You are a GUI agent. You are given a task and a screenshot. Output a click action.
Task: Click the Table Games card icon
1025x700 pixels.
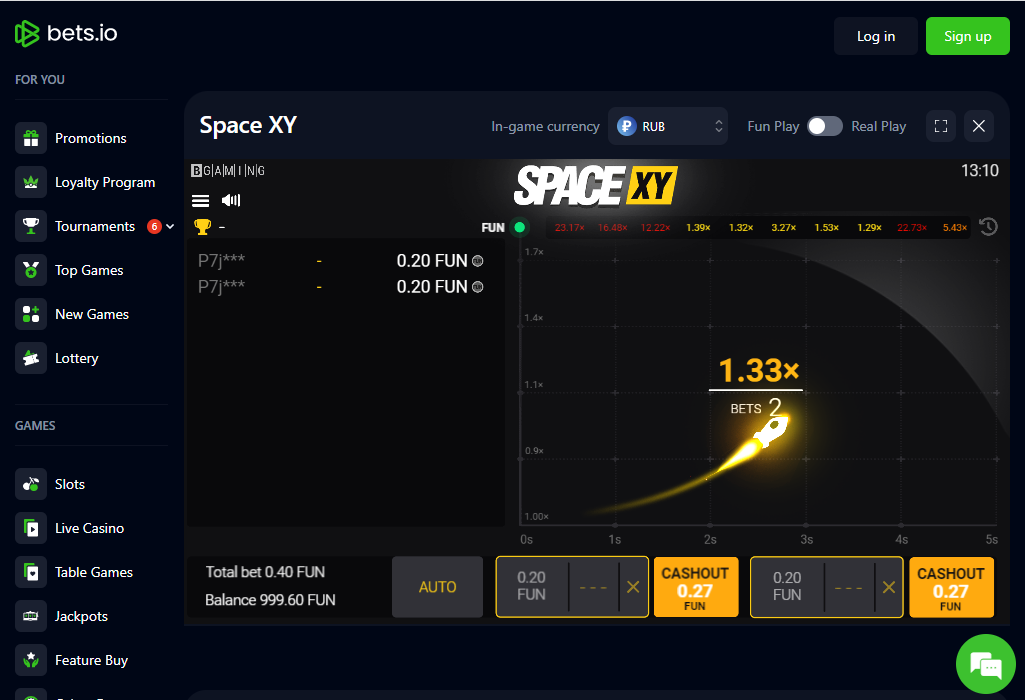31,572
